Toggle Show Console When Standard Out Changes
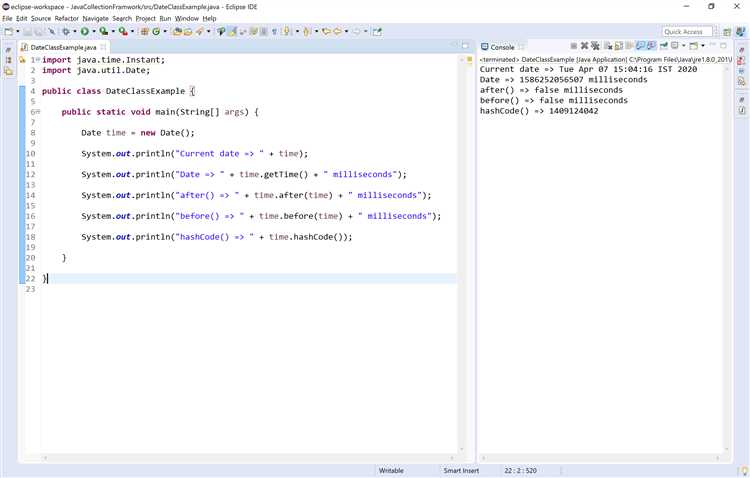Viewport: 750px width, 478px height. [x=640, y=46]
